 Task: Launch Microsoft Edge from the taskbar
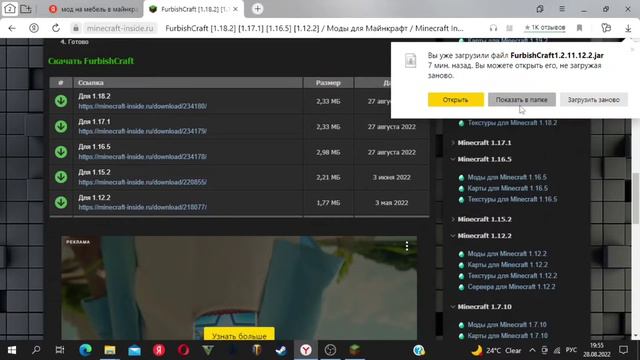[85, 350]
